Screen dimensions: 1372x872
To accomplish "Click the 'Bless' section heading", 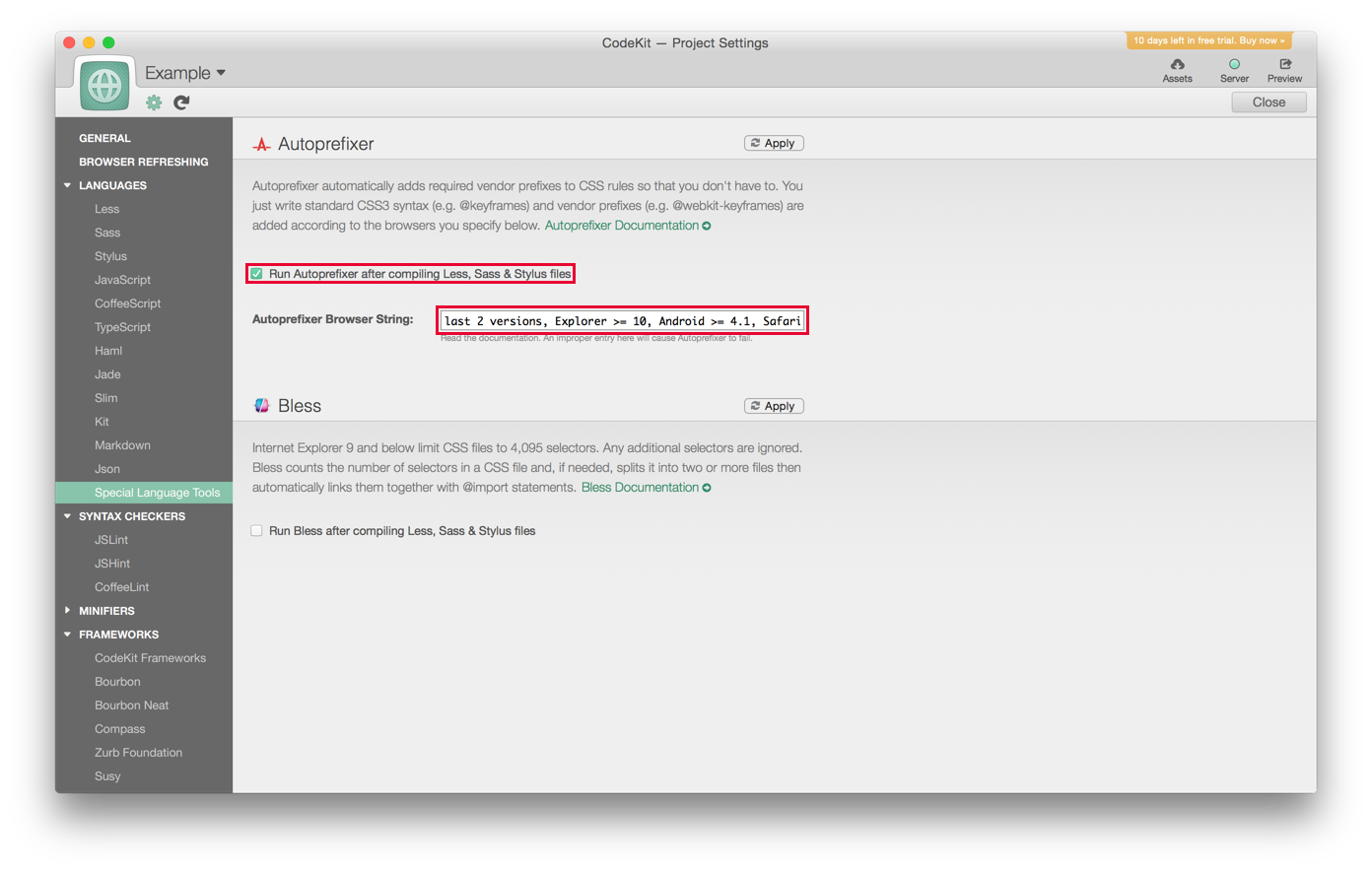I will (300, 406).
